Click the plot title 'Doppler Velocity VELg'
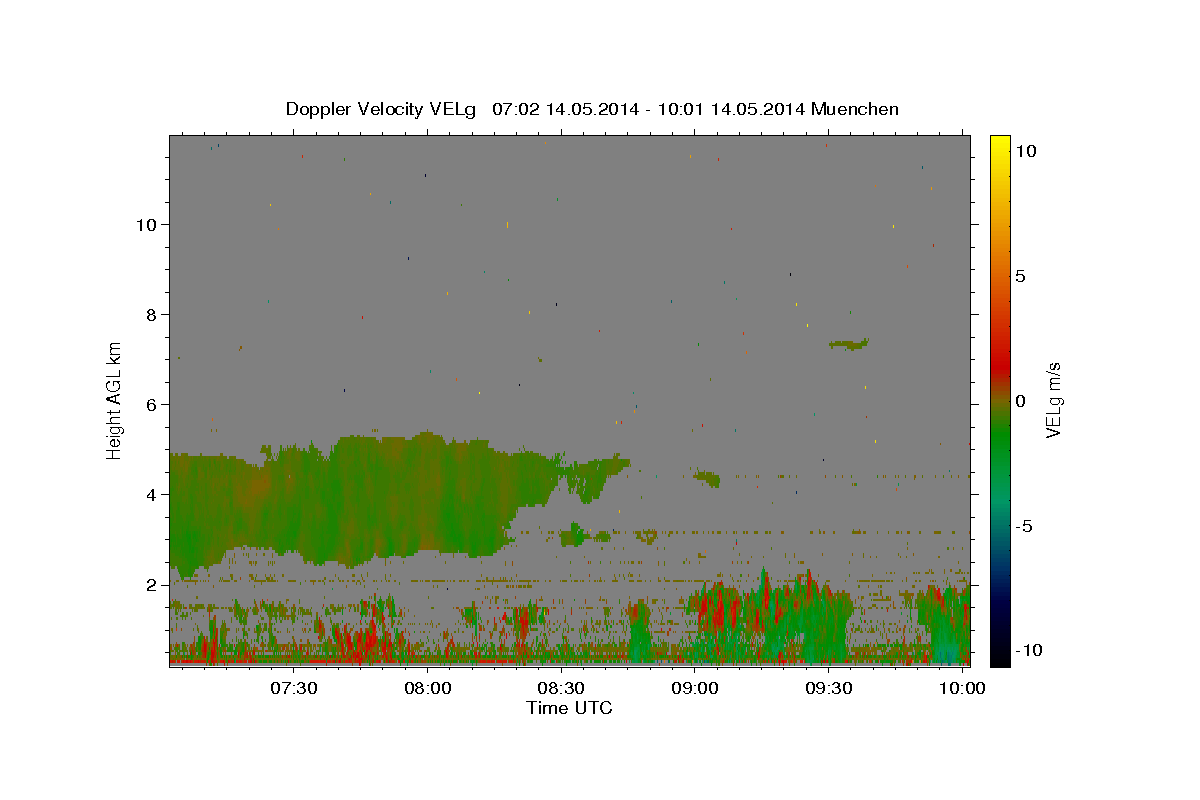 381,109
